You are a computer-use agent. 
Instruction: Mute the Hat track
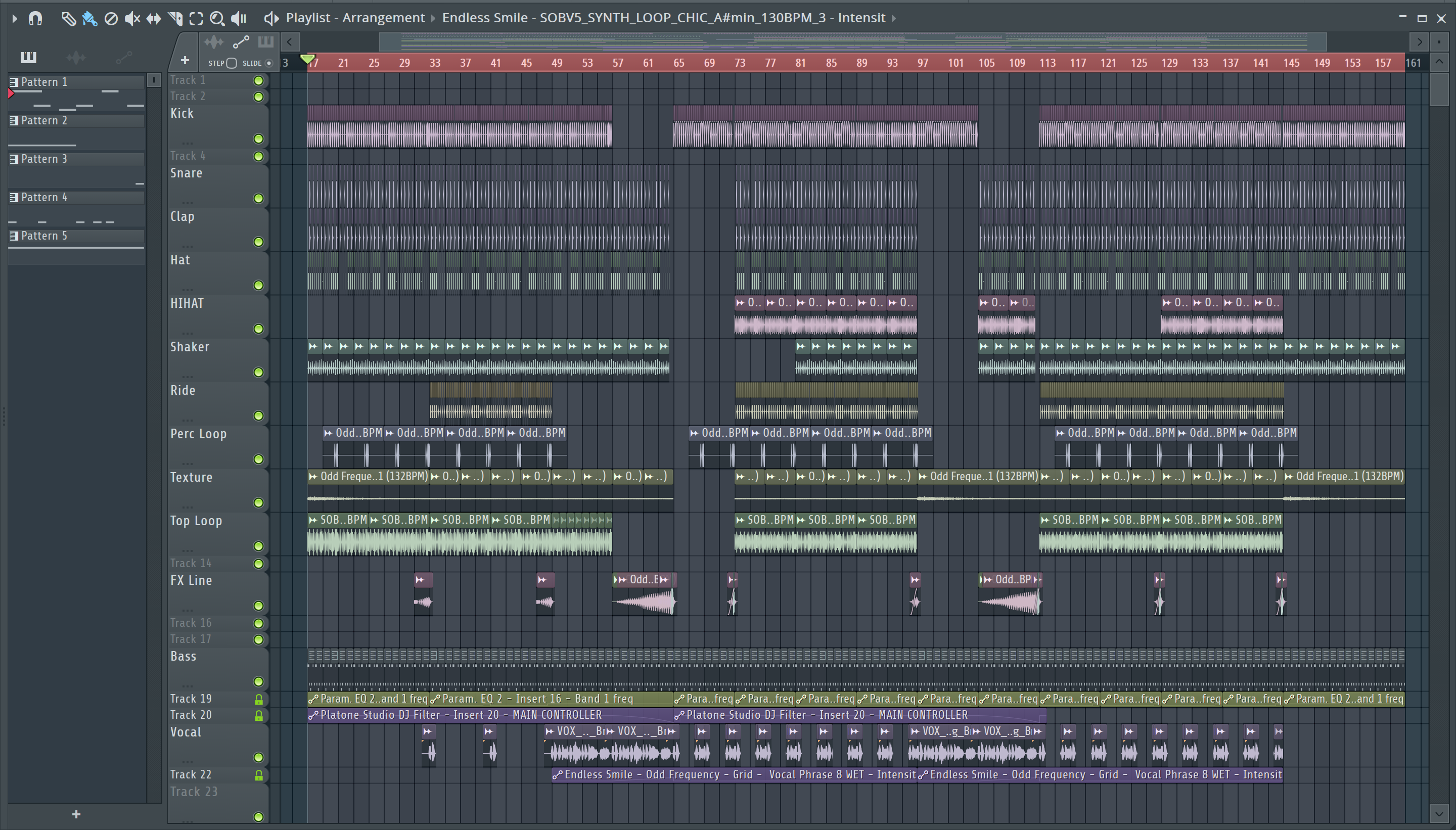click(258, 286)
